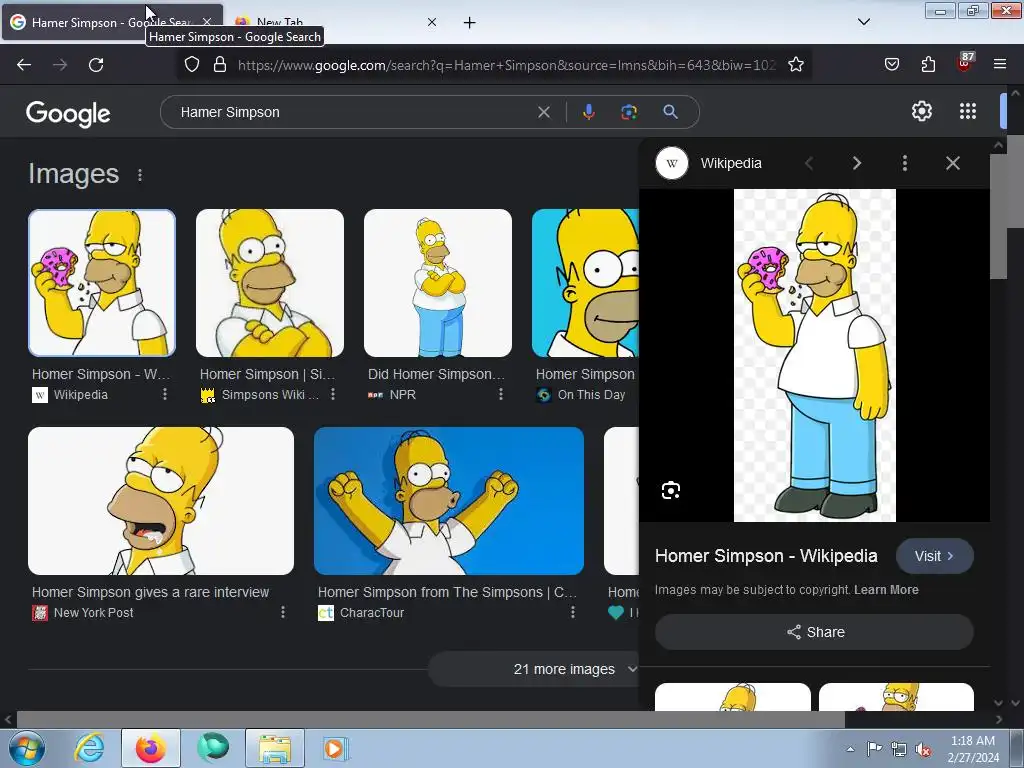Click the horizontal page scrollbar
The height and width of the screenshot is (768, 1024).
click(x=430, y=719)
